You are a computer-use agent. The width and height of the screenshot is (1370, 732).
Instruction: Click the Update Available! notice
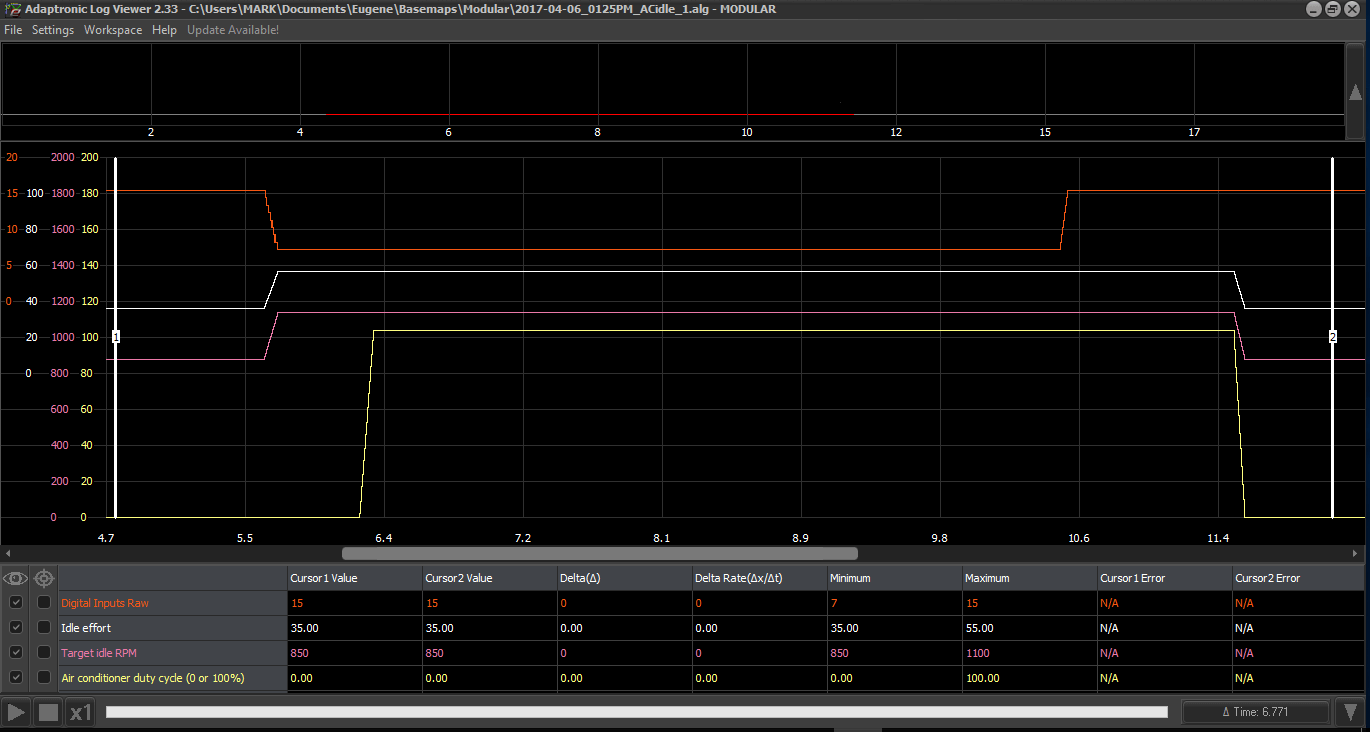click(x=233, y=30)
